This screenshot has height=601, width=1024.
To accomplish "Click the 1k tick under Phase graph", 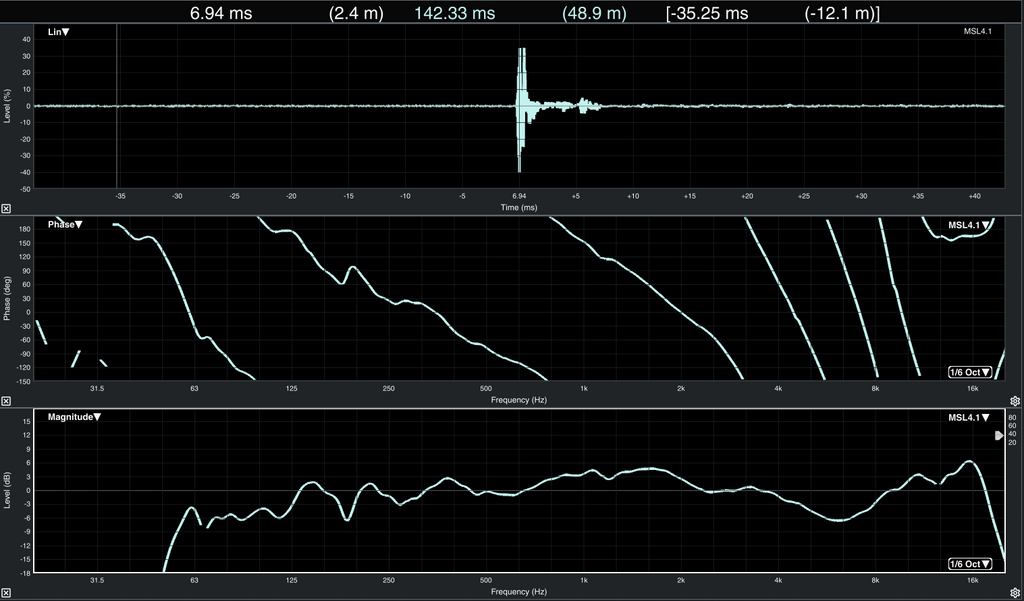I will (x=583, y=388).
